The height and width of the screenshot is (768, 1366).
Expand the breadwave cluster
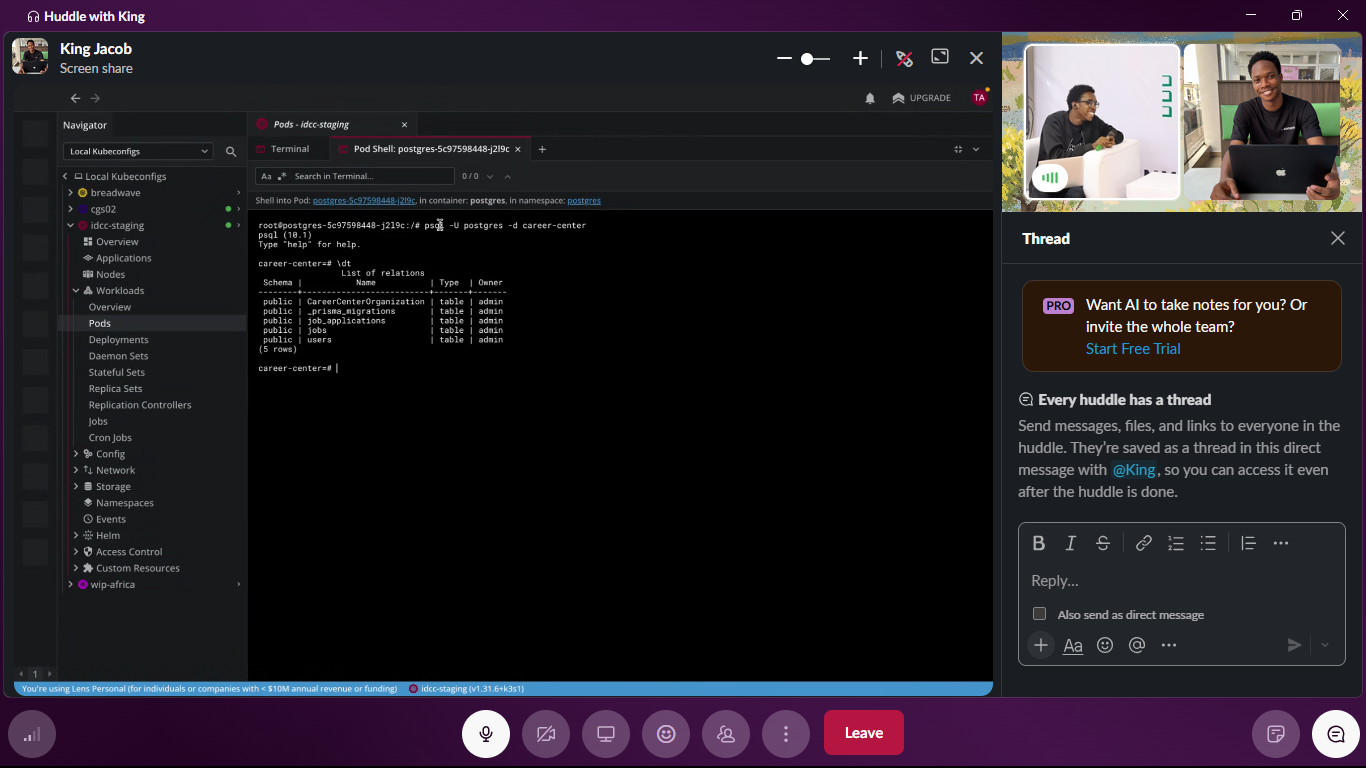(x=70, y=192)
